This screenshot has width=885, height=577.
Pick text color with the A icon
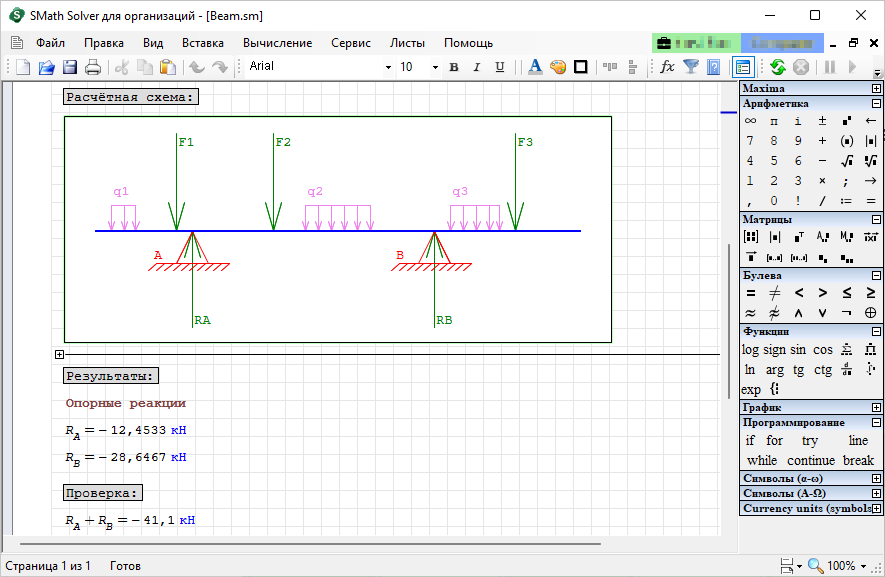535,67
